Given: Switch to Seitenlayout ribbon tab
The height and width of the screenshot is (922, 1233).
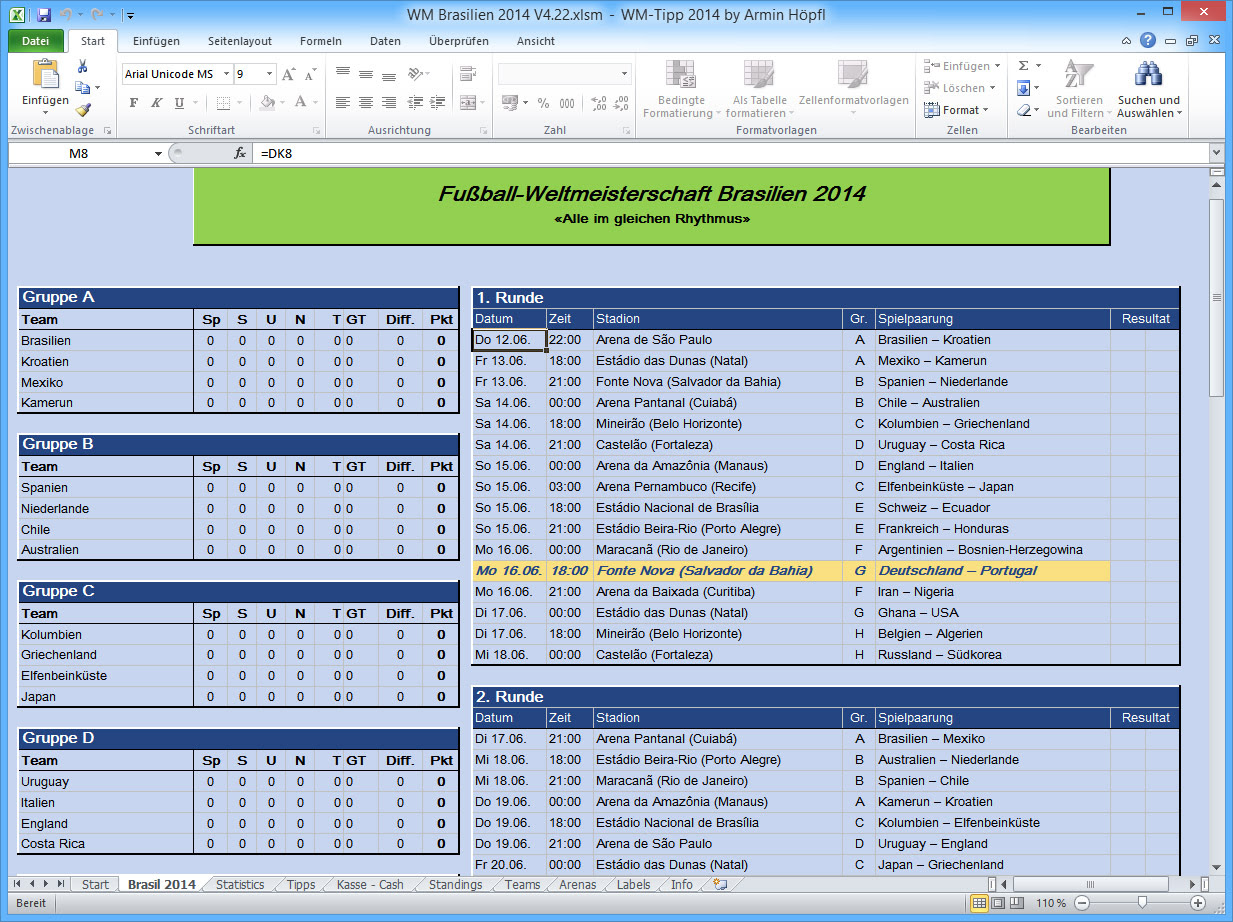Looking at the screenshot, I should pyautogui.click(x=240, y=41).
